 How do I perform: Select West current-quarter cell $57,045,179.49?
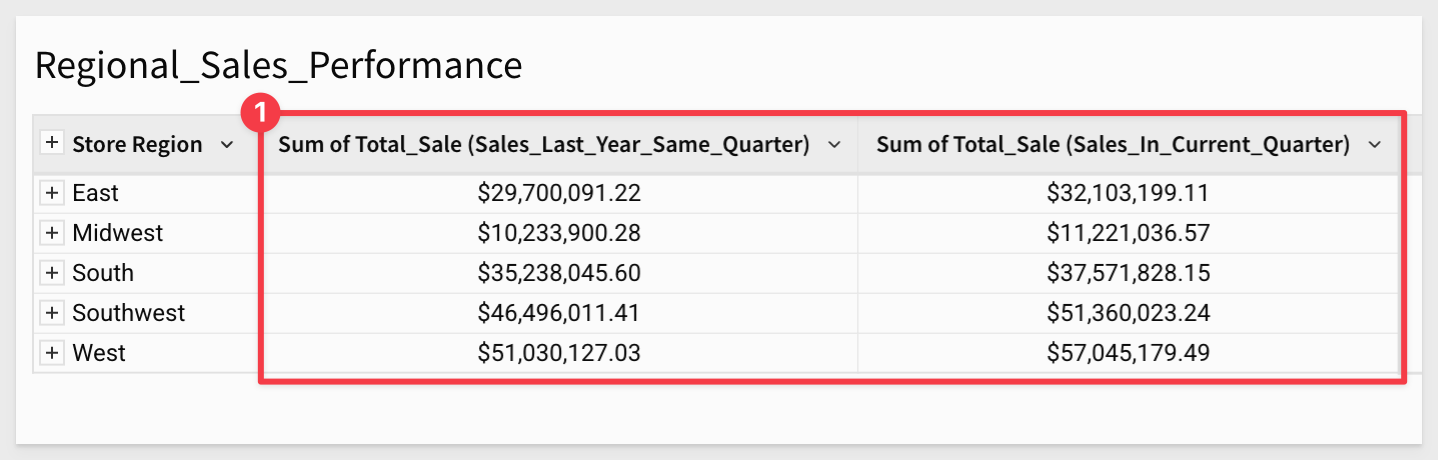1128,353
